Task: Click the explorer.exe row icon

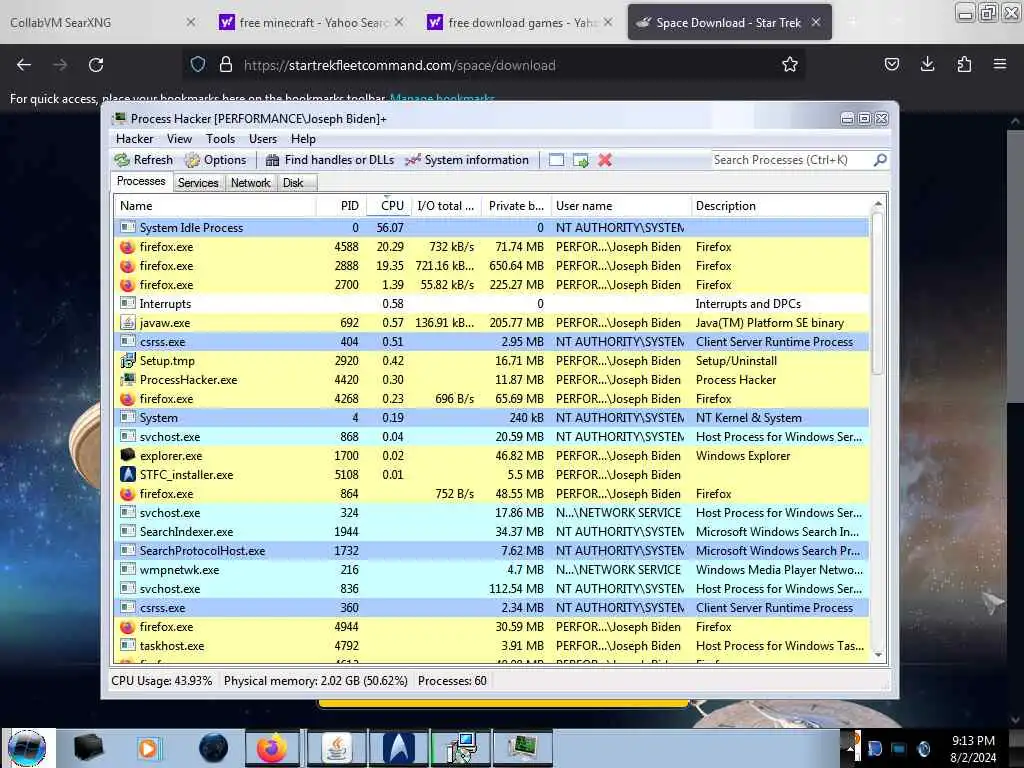Action: (127, 456)
